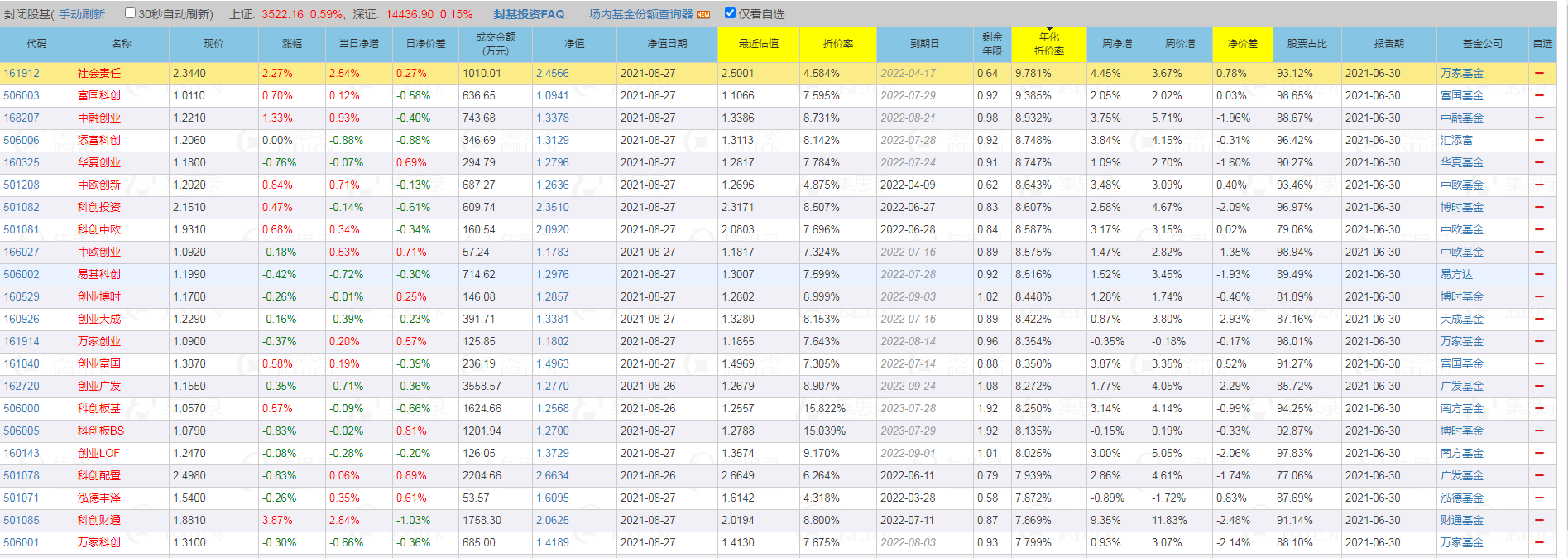This screenshot has height=558, width=1568.
Task: Sort table by 折价率 column header
Action: (x=837, y=44)
